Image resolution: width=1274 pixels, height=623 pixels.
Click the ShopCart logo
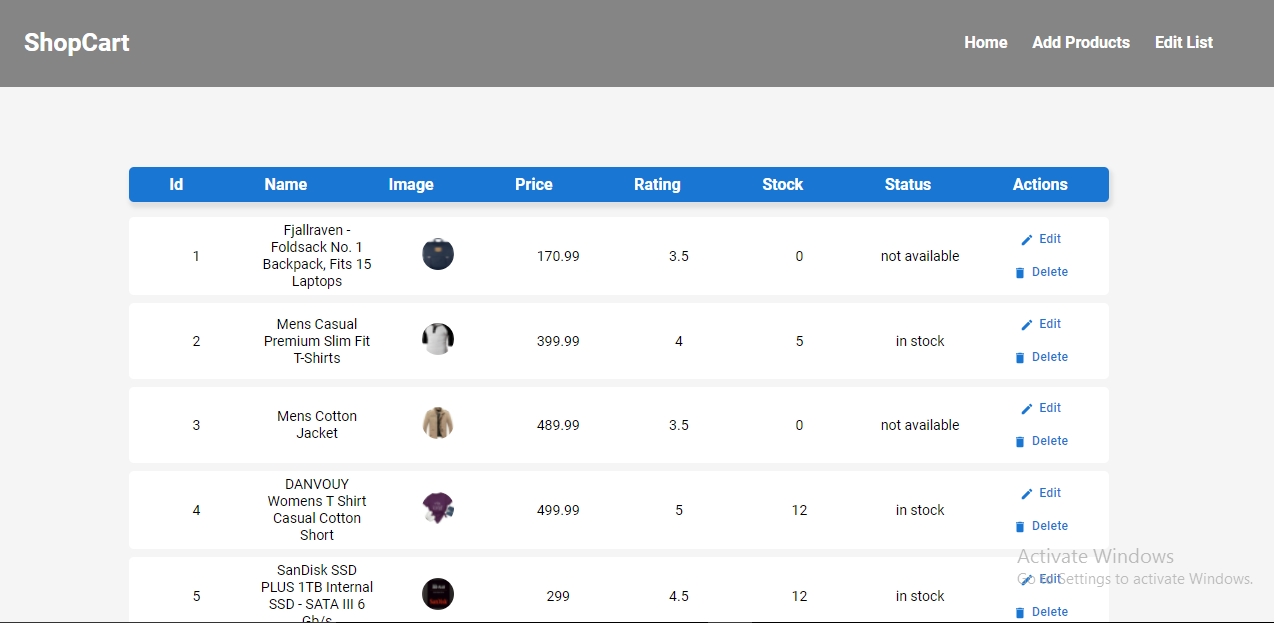coord(76,42)
